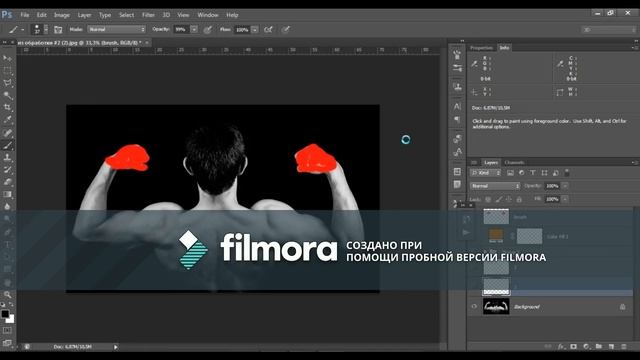Open the Opacity slider arrow in options bar
The image size is (640, 360).
(x=194, y=29)
